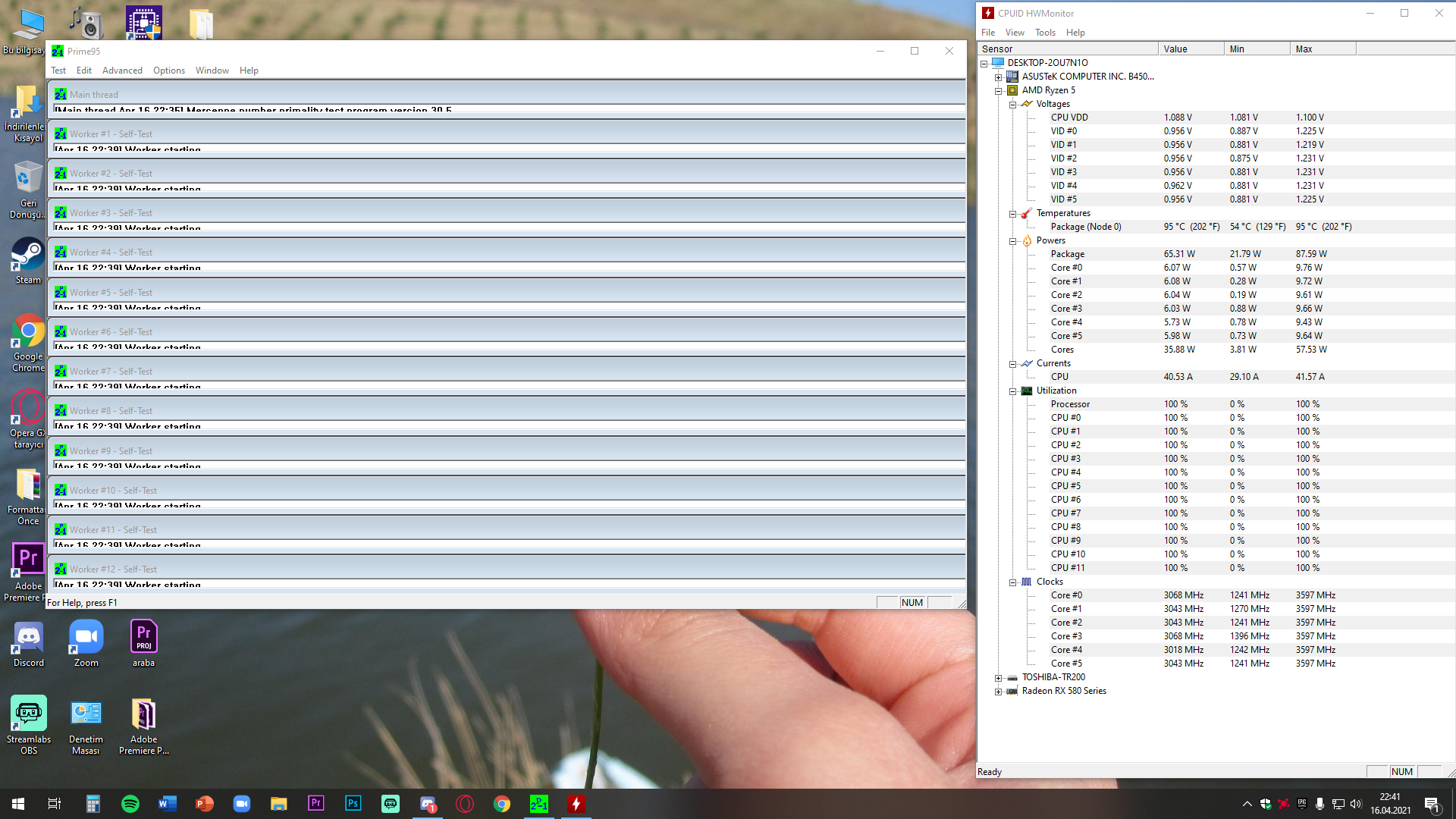This screenshot has width=1456, height=819.
Task: Collapse the Voltages tree node
Action: (x=1012, y=105)
